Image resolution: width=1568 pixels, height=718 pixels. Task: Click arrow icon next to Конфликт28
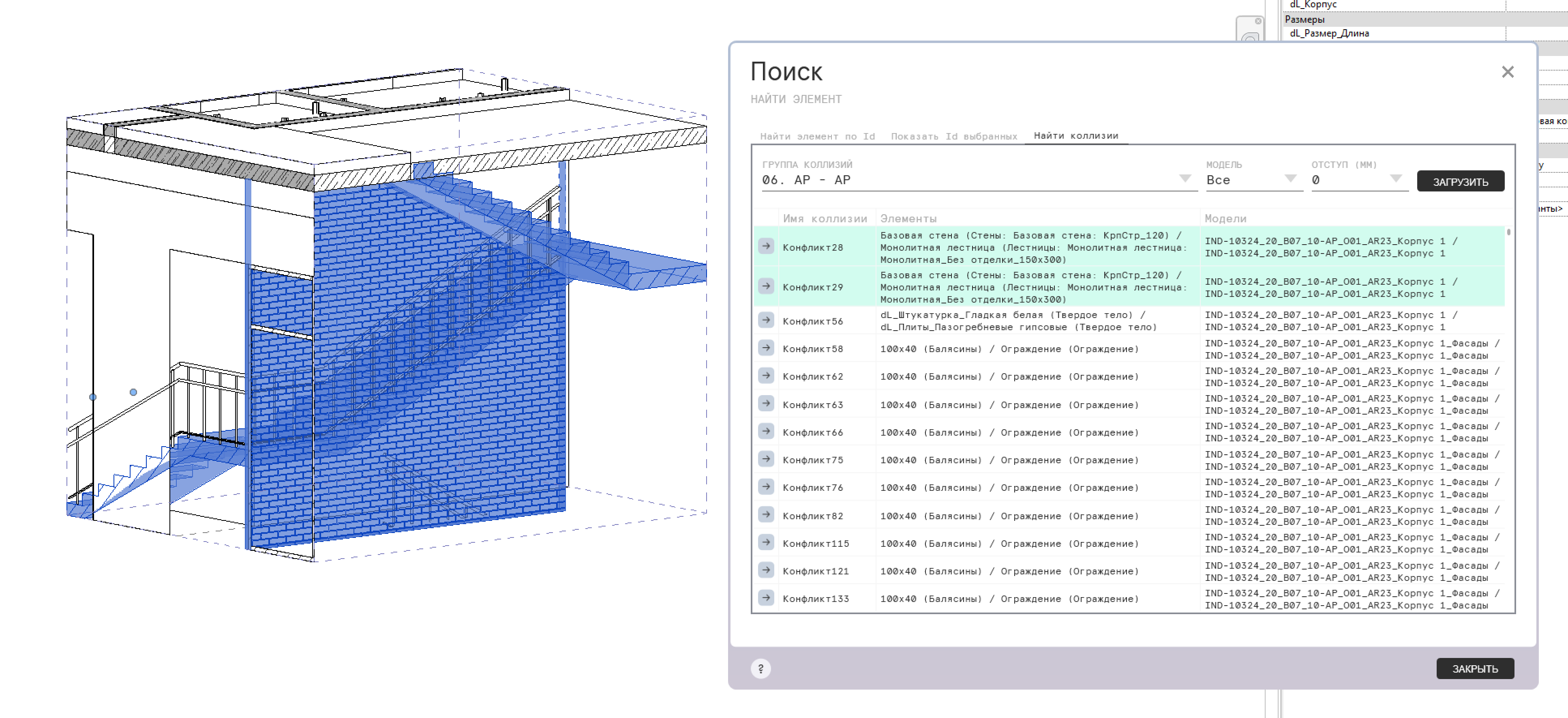tap(766, 247)
